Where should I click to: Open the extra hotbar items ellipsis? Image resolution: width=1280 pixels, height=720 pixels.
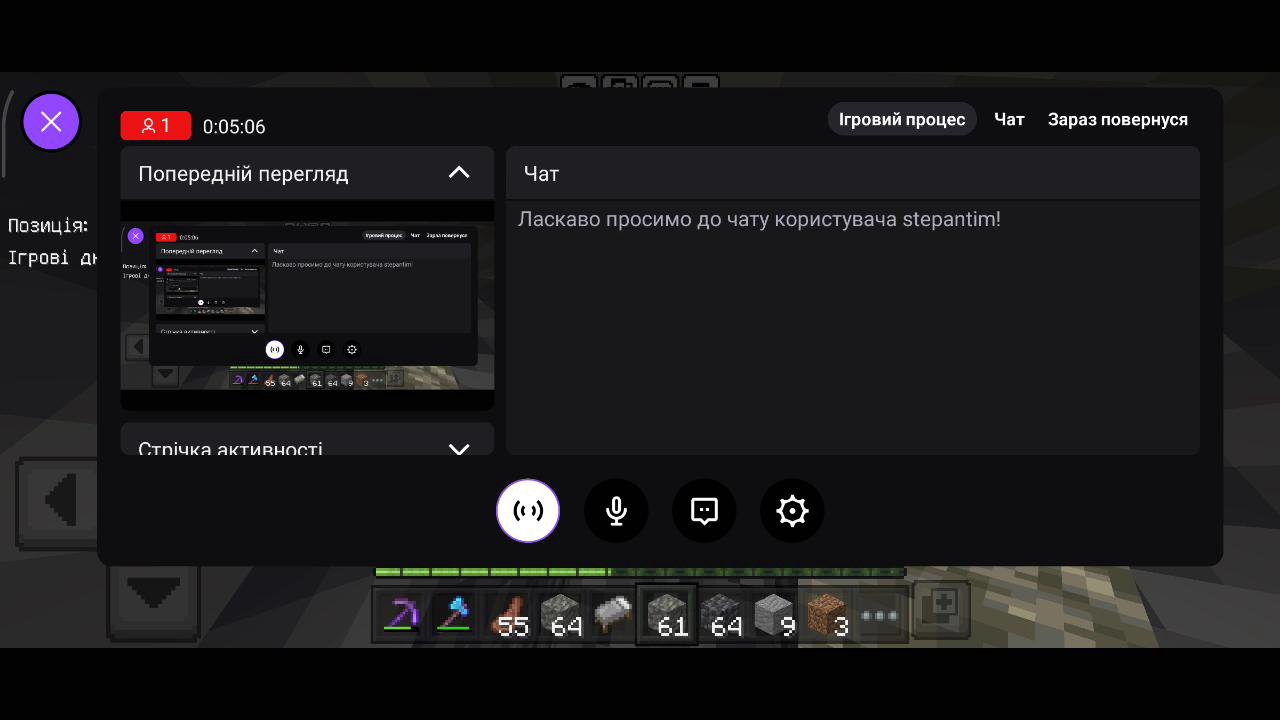click(878, 615)
